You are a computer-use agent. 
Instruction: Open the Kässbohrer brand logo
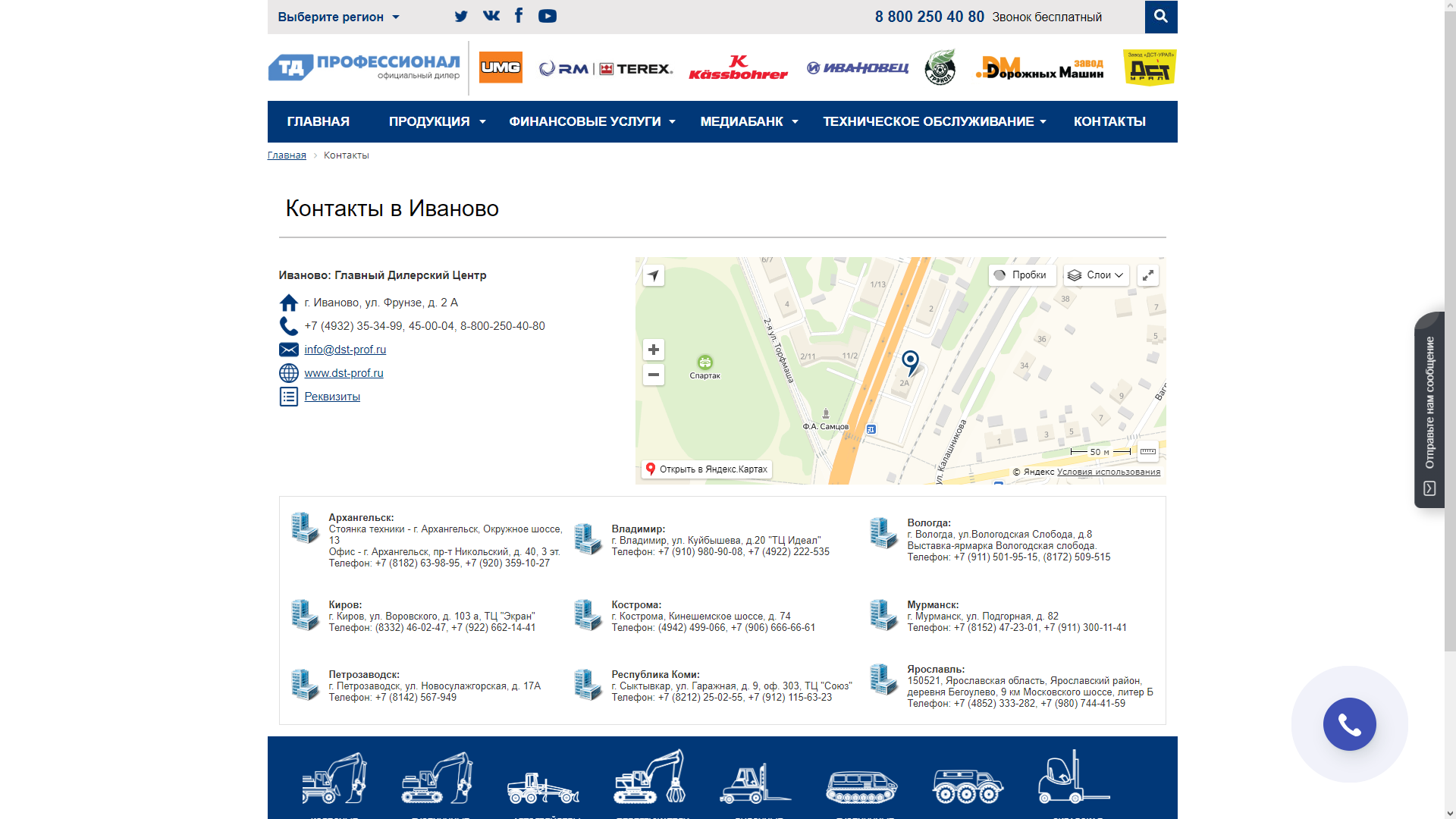(x=738, y=67)
